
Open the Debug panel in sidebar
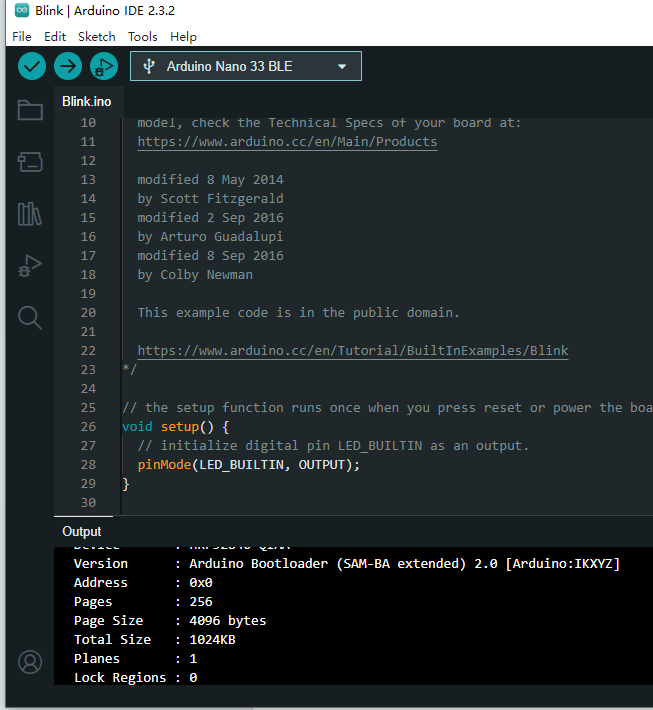30,266
